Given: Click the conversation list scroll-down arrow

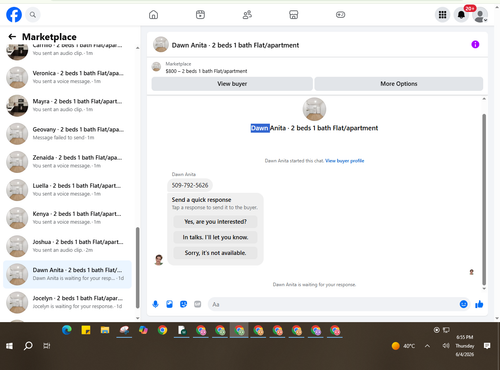Looking at the screenshot, I should (x=138, y=318).
